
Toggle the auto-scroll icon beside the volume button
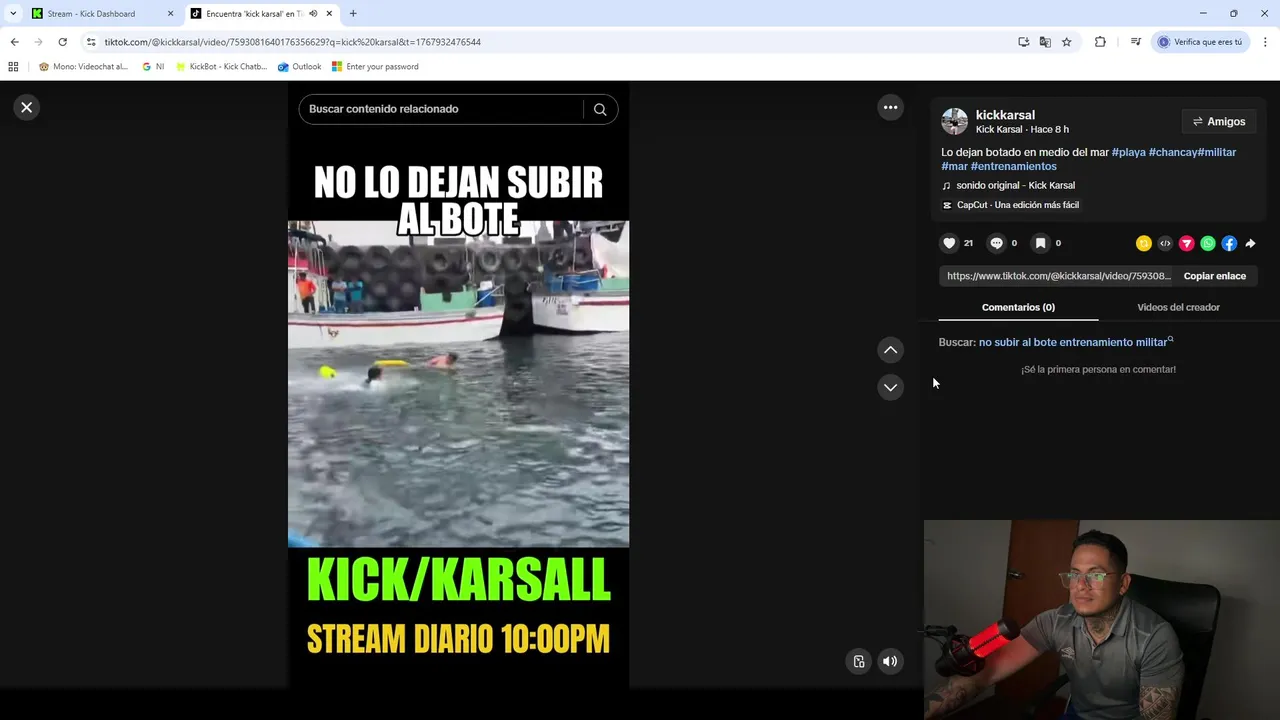point(858,661)
